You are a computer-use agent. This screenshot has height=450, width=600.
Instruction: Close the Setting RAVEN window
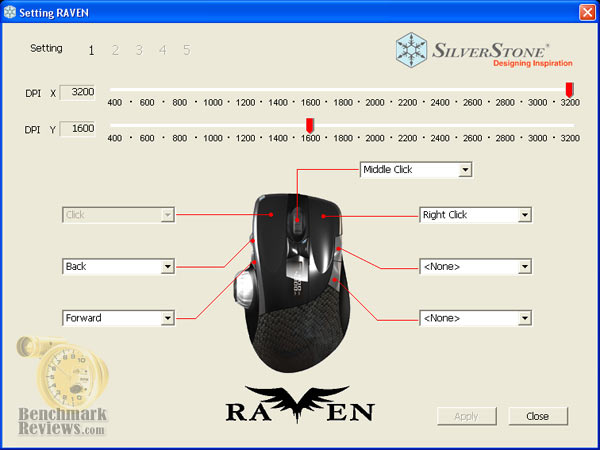click(x=587, y=13)
